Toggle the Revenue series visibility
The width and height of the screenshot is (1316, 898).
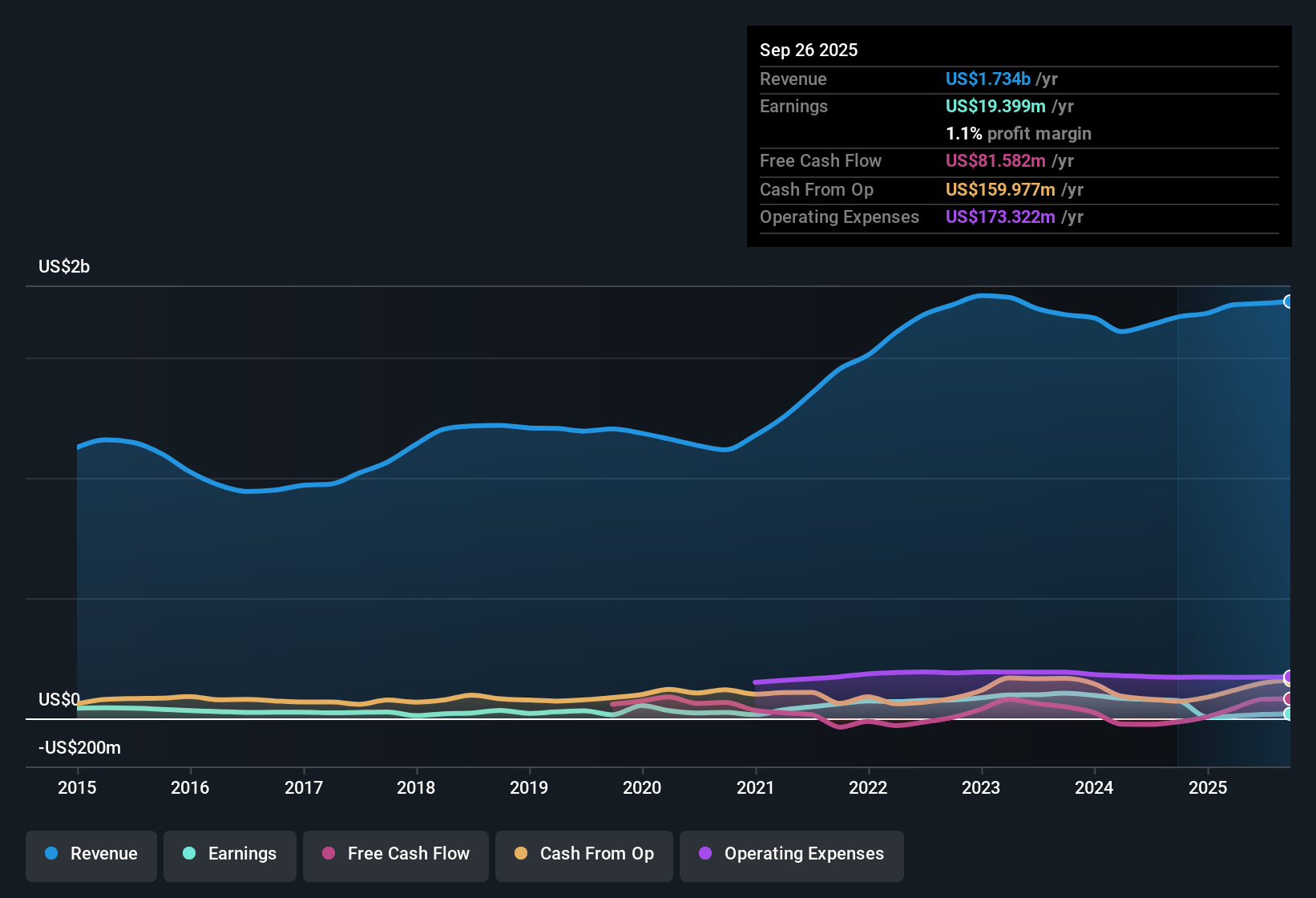[x=91, y=854]
